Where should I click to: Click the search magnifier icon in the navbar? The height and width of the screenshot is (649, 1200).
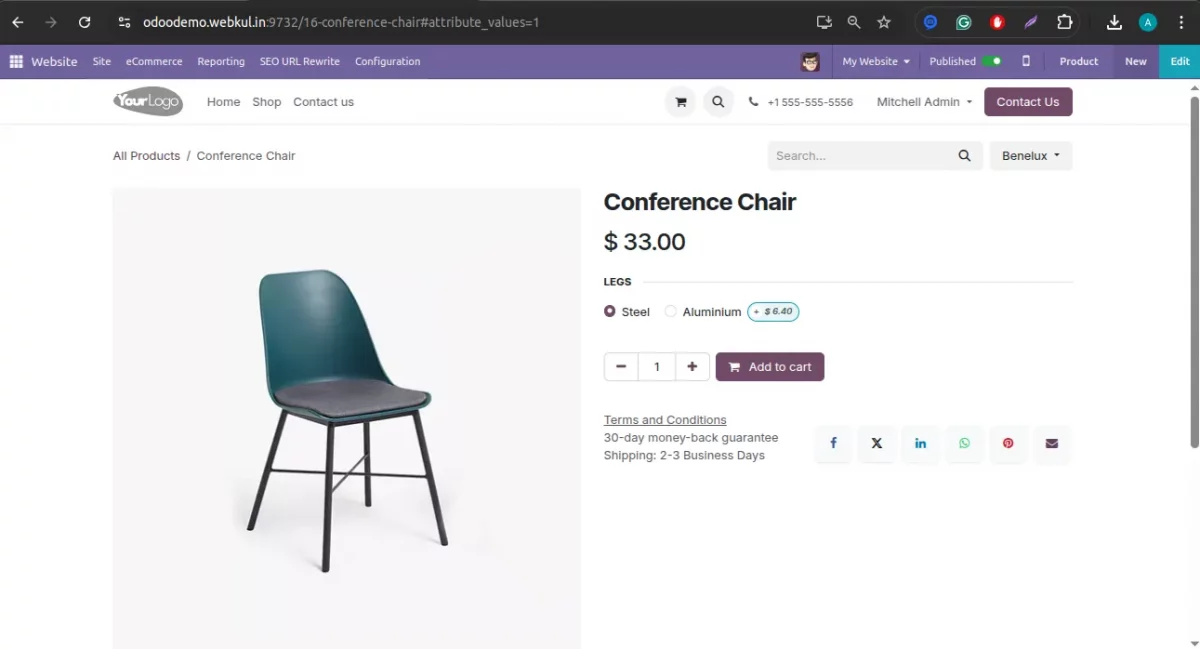point(718,101)
